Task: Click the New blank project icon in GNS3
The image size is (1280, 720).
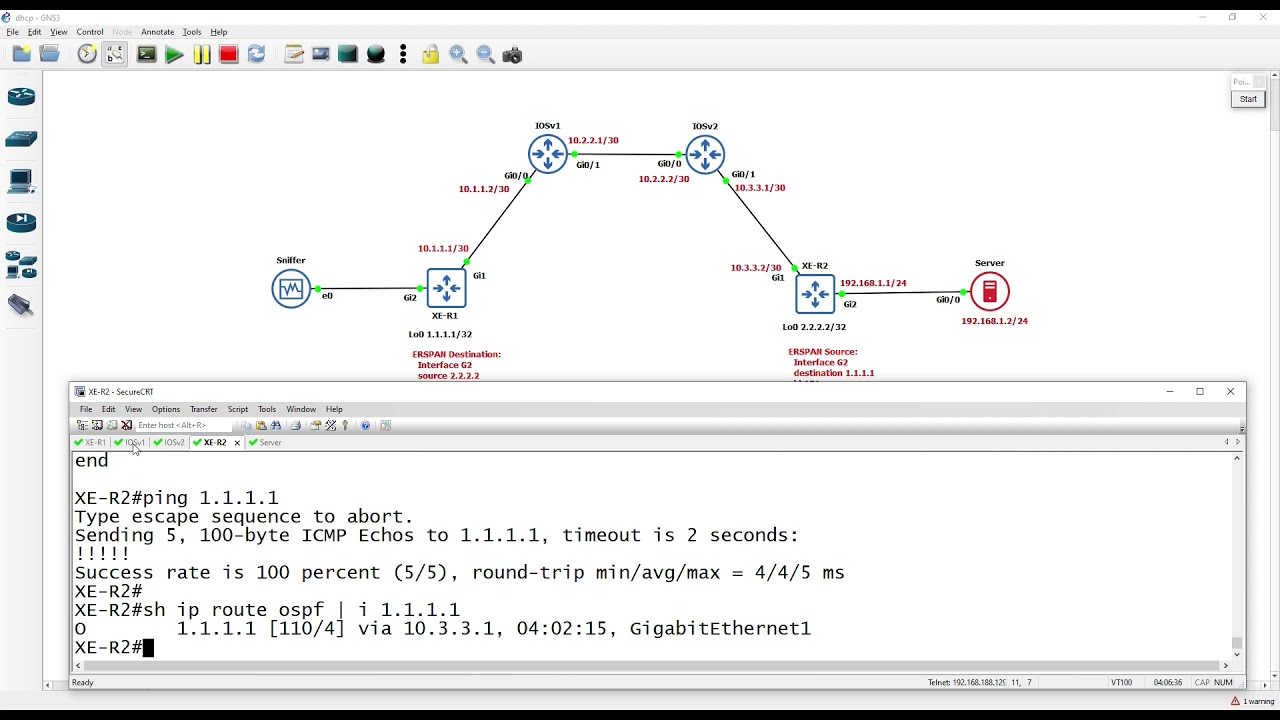Action: click(22, 54)
